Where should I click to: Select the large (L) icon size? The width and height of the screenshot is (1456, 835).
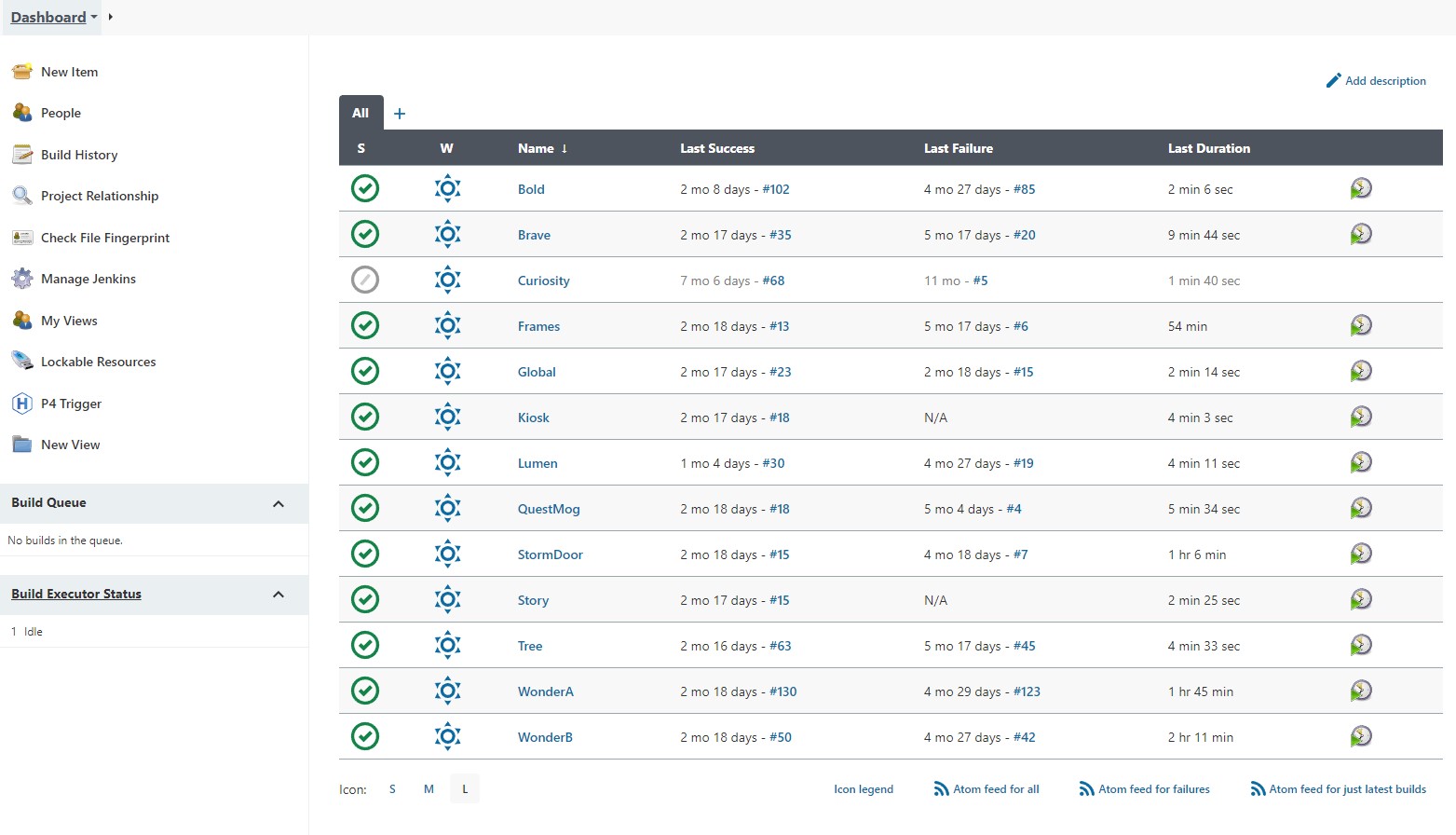coord(465,789)
